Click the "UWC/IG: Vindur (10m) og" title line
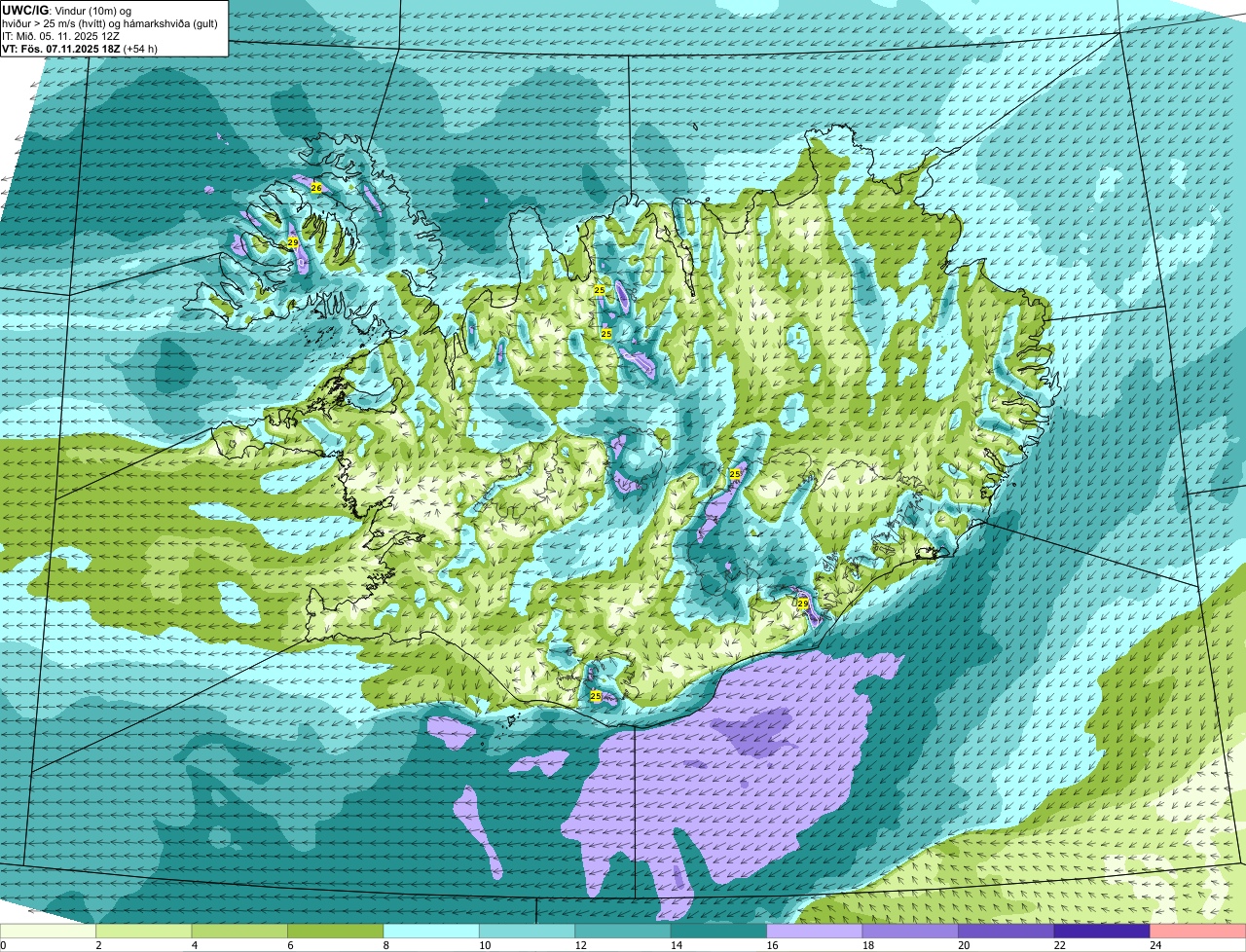 pos(66,10)
